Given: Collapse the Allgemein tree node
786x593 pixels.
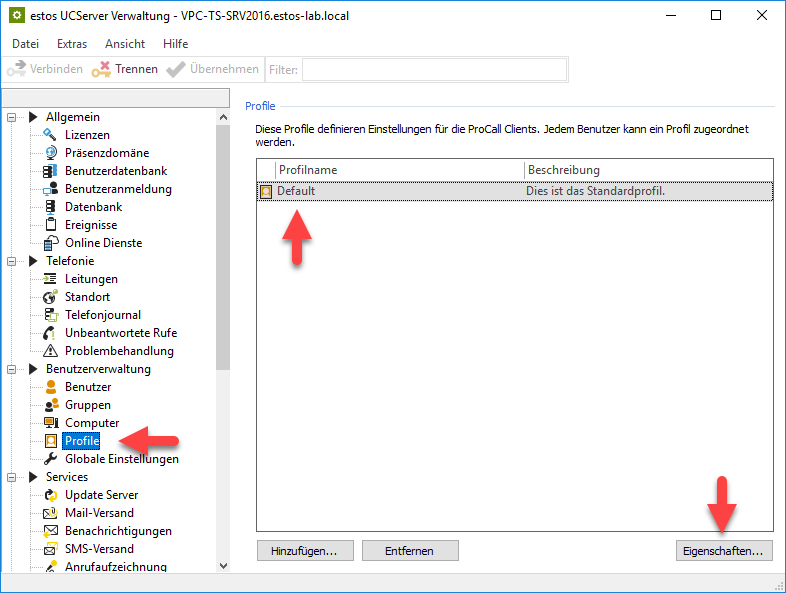Looking at the screenshot, I should tap(13, 117).
